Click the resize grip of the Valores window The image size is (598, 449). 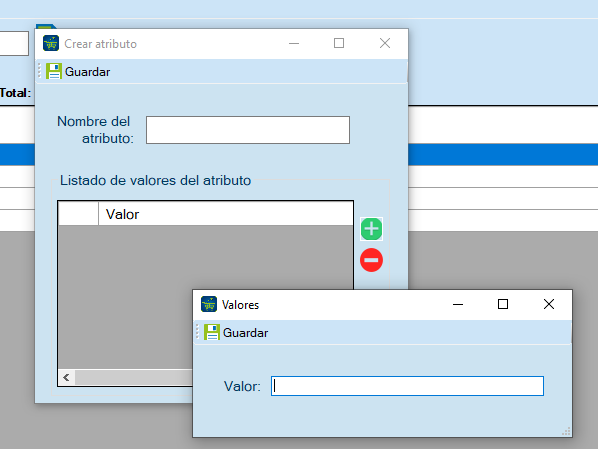[566, 431]
